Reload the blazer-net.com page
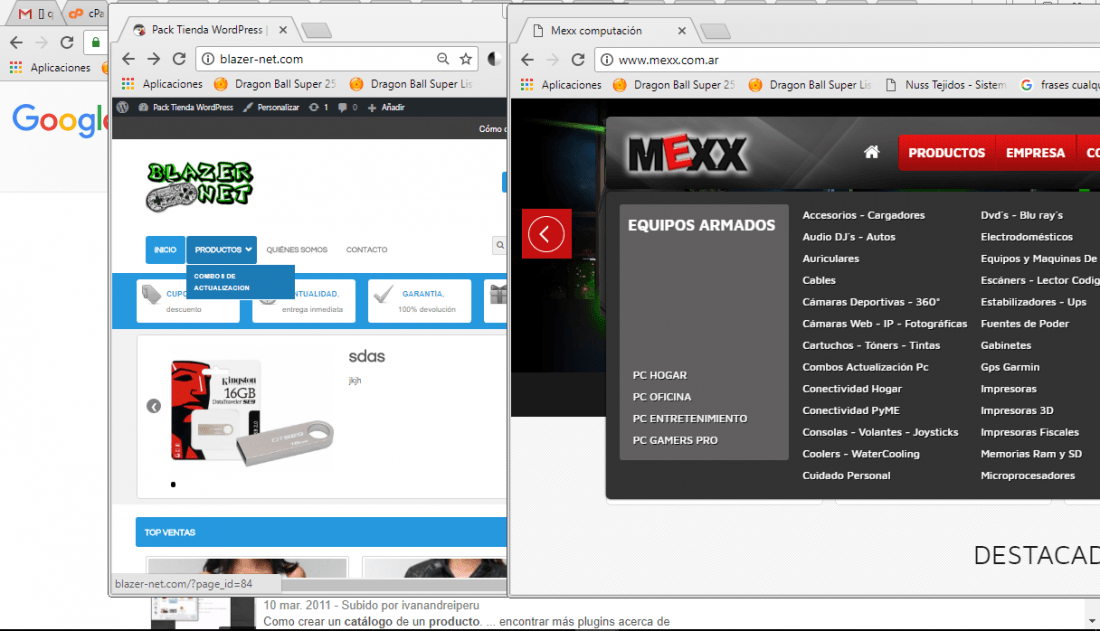Screen dimensions: 1100x631 tap(180, 59)
